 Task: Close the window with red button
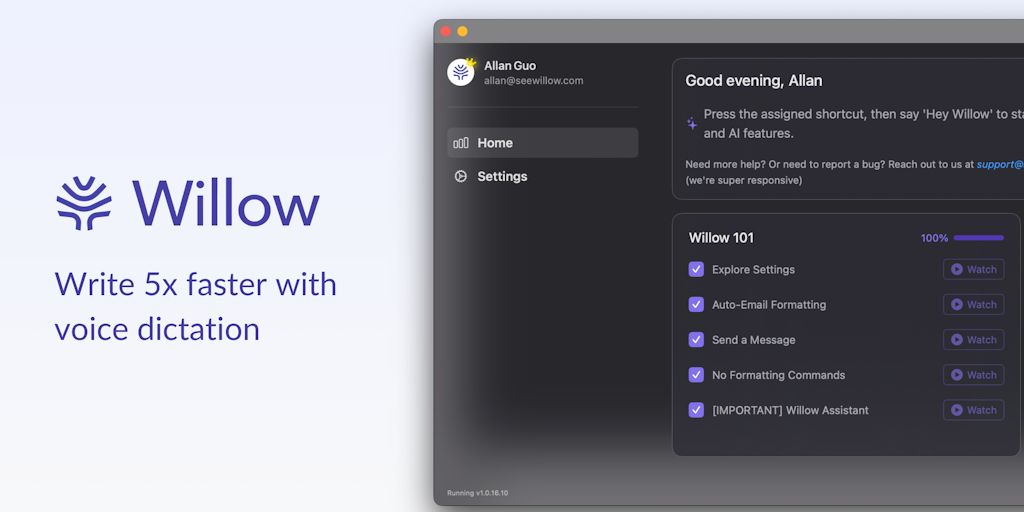[446, 31]
